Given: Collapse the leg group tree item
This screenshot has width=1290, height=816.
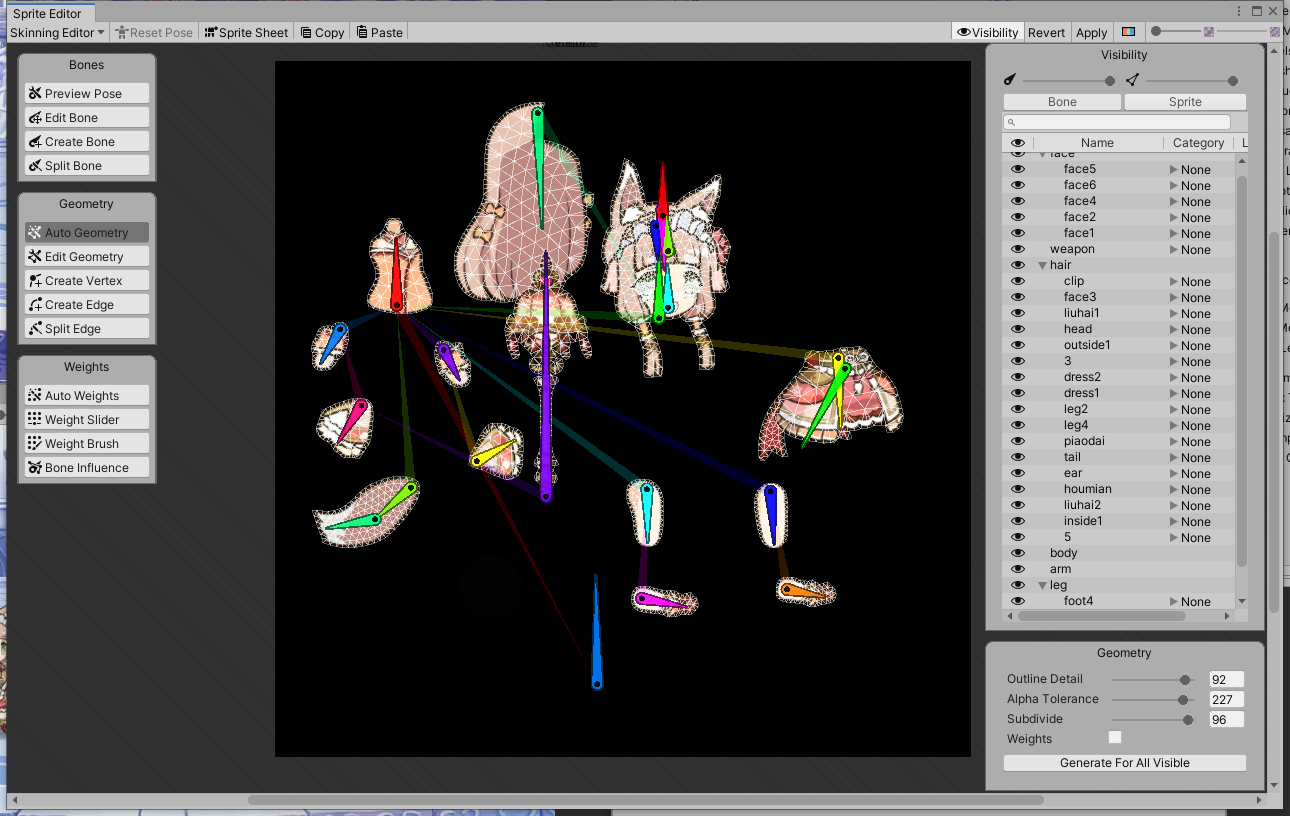Looking at the screenshot, I should coord(1042,585).
